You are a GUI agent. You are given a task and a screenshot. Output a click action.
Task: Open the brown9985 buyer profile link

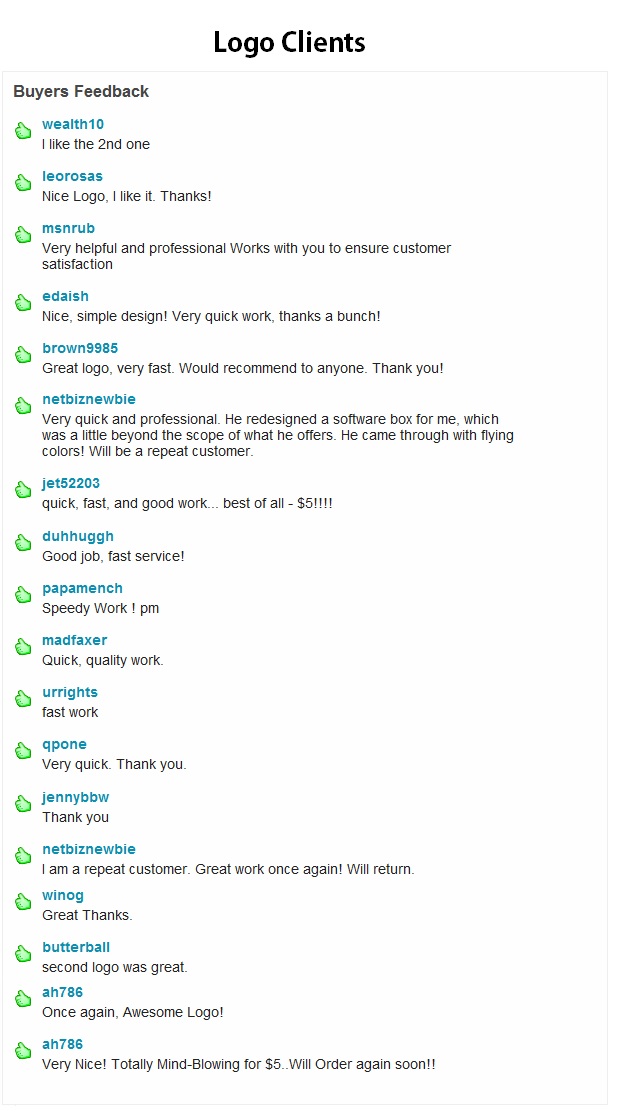point(80,349)
